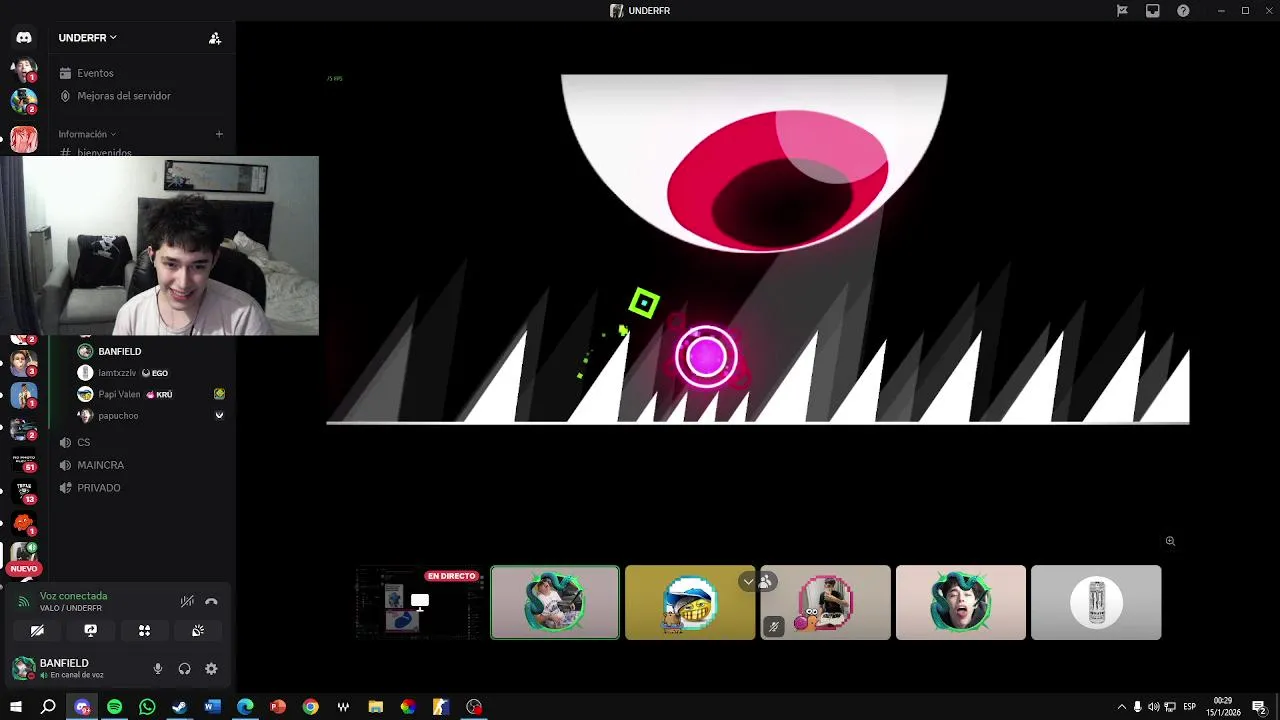Open Google Chrome from the taskbar
Image resolution: width=1280 pixels, height=720 pixels.
[310, 707]
